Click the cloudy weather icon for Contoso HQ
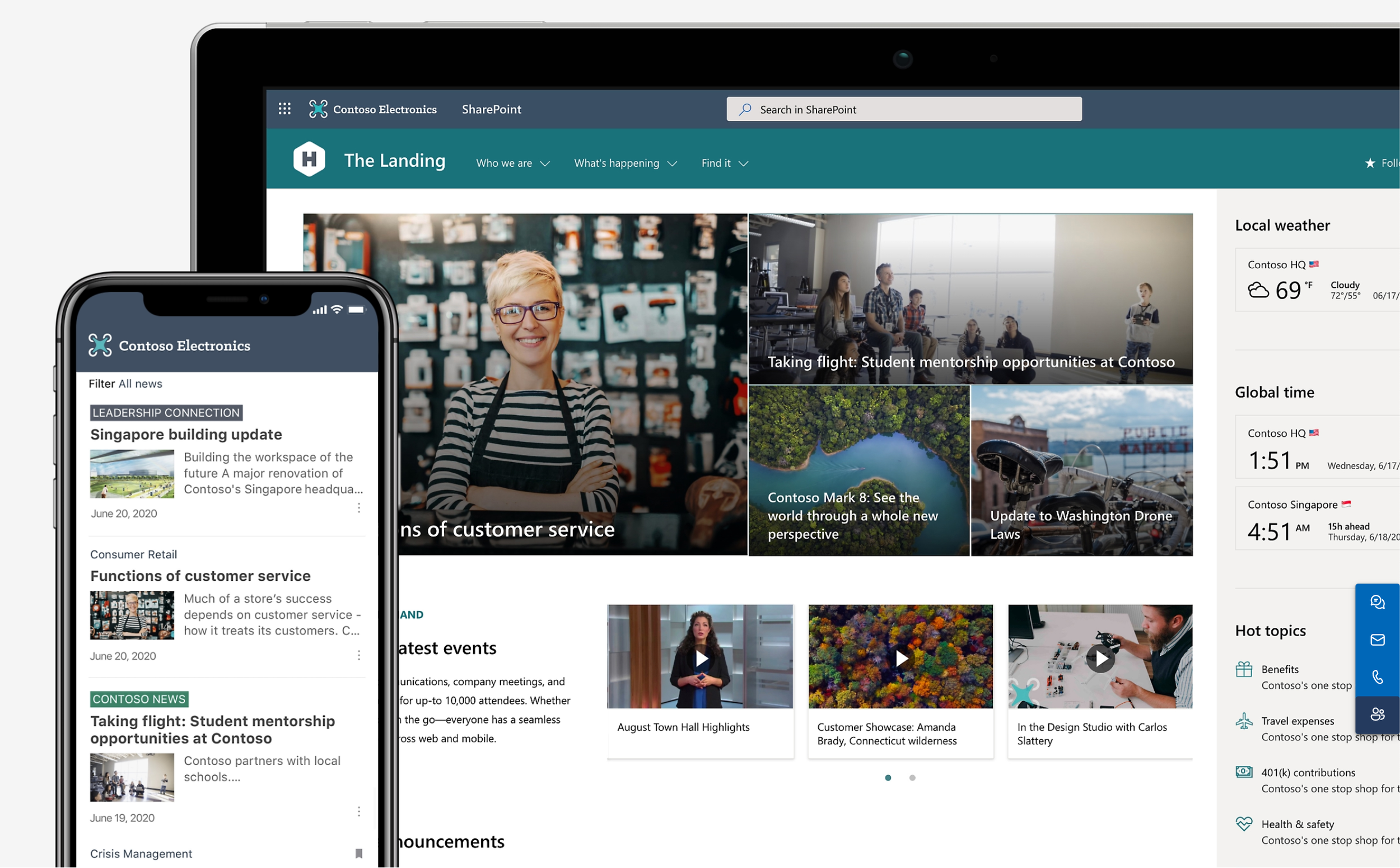 pyautogui.click(x=1258, y=290)
